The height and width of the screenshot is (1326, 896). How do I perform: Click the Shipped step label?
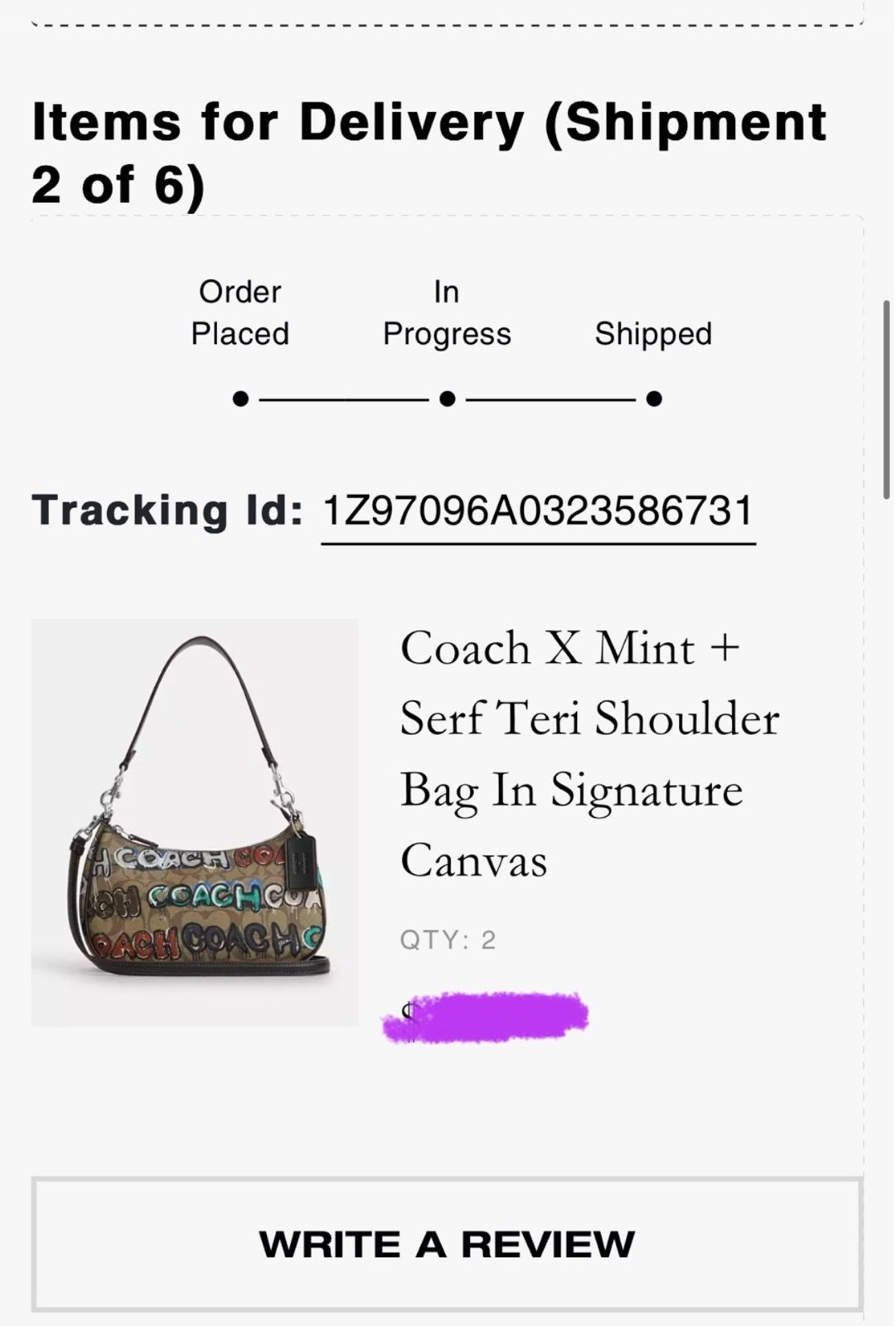pyautogui.click(x=653, y=334)
